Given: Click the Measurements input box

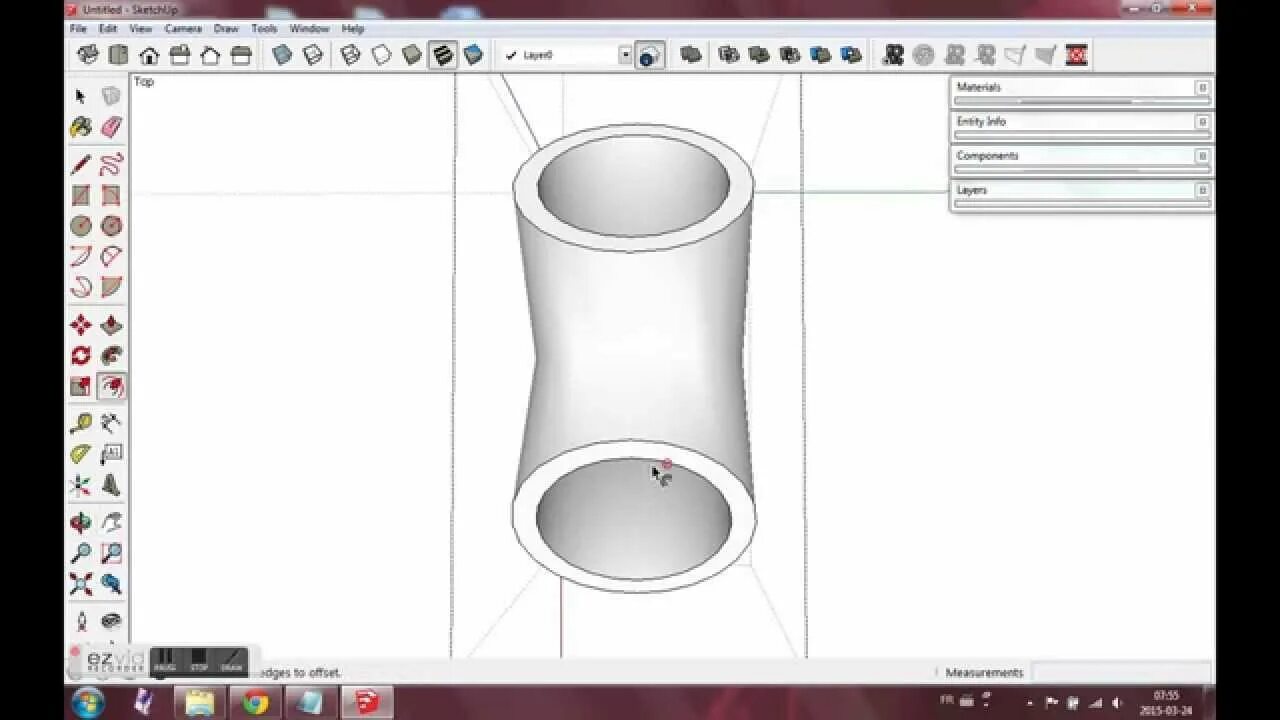Looking at the screenshot, I should click(1121, 672).
